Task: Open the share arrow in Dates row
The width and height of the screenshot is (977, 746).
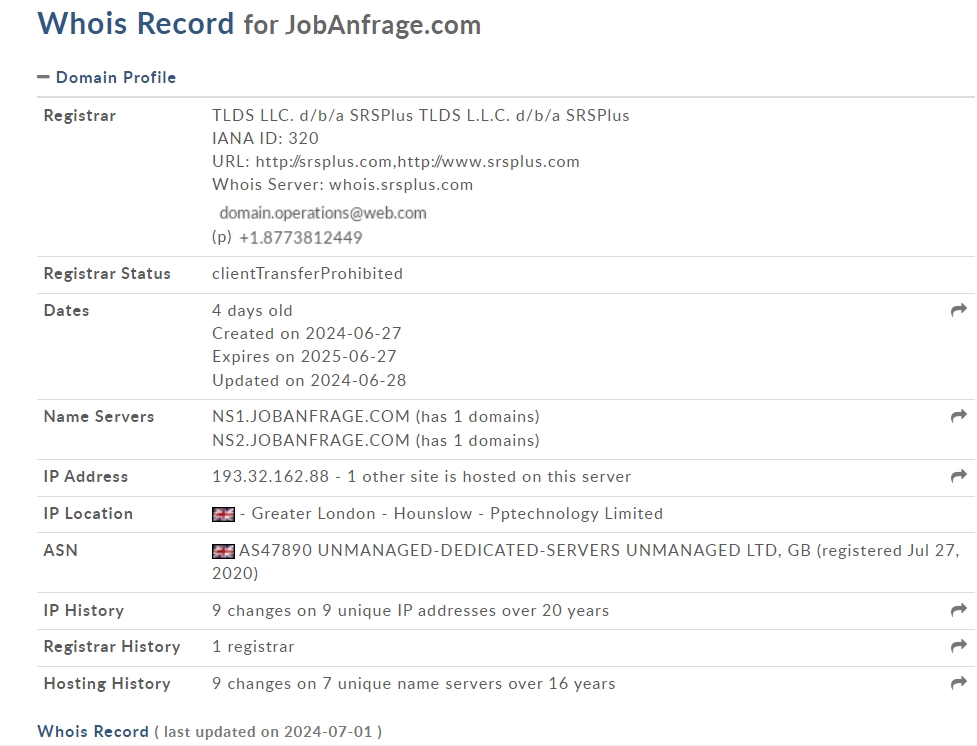Action: click(x=958, y=310)
